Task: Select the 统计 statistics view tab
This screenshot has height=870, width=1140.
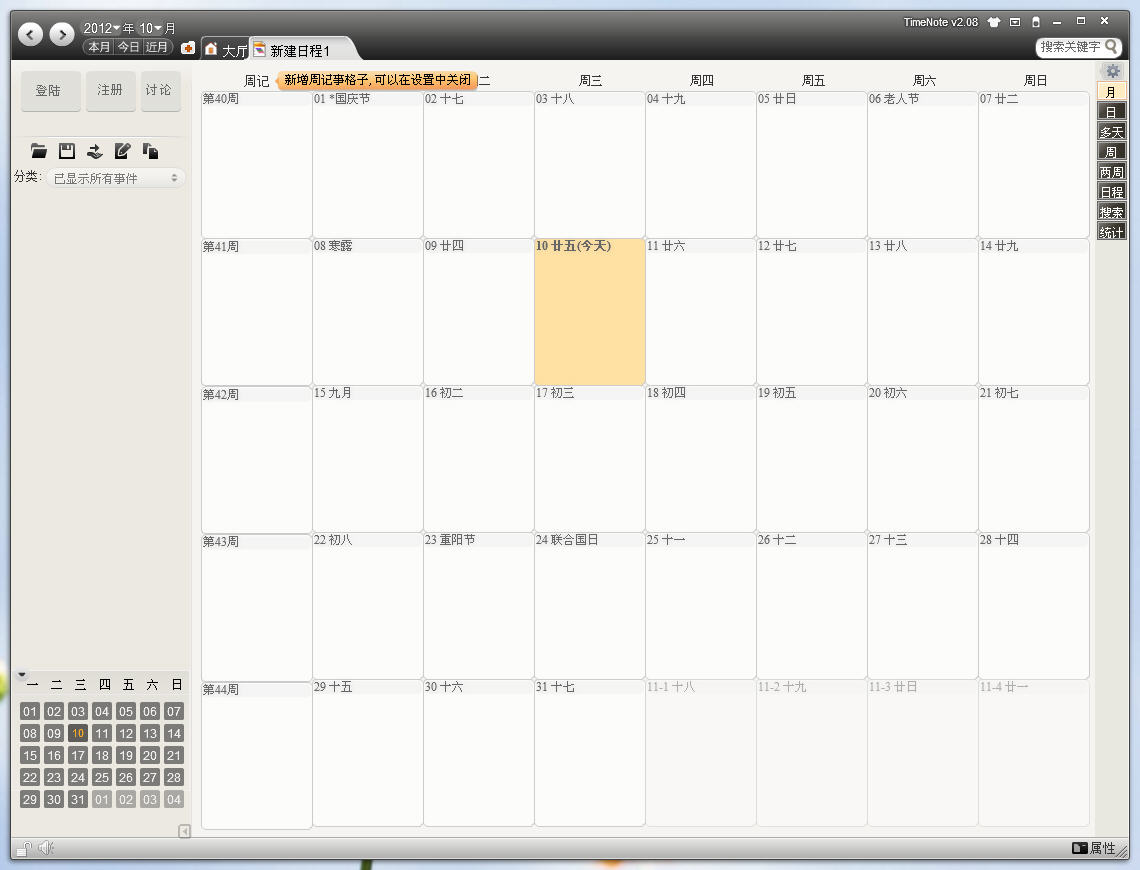Action: 1111,233
